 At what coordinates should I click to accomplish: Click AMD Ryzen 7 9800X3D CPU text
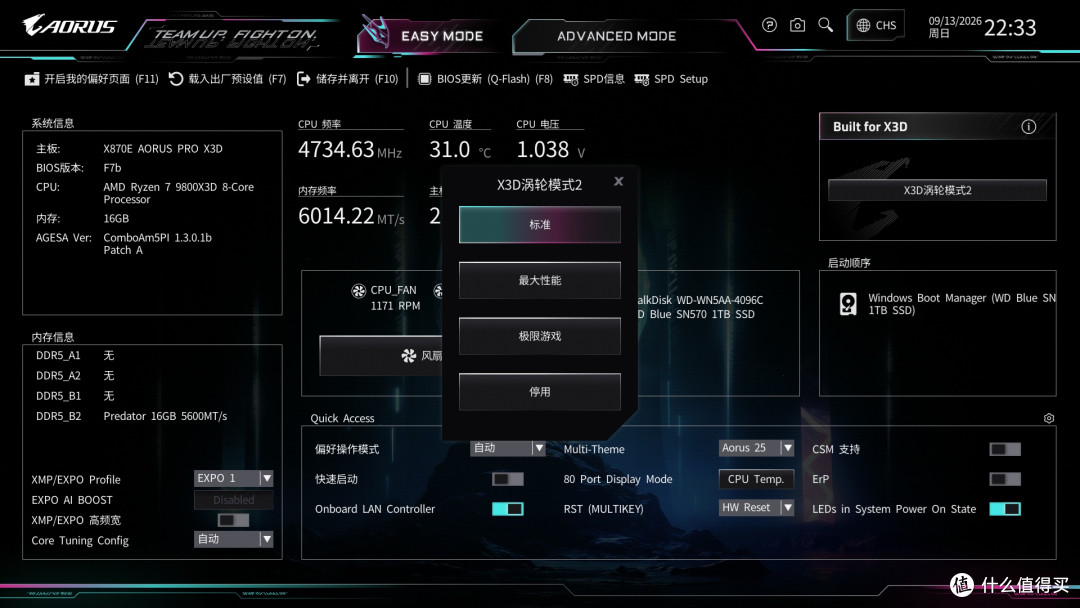coord(178,193)
